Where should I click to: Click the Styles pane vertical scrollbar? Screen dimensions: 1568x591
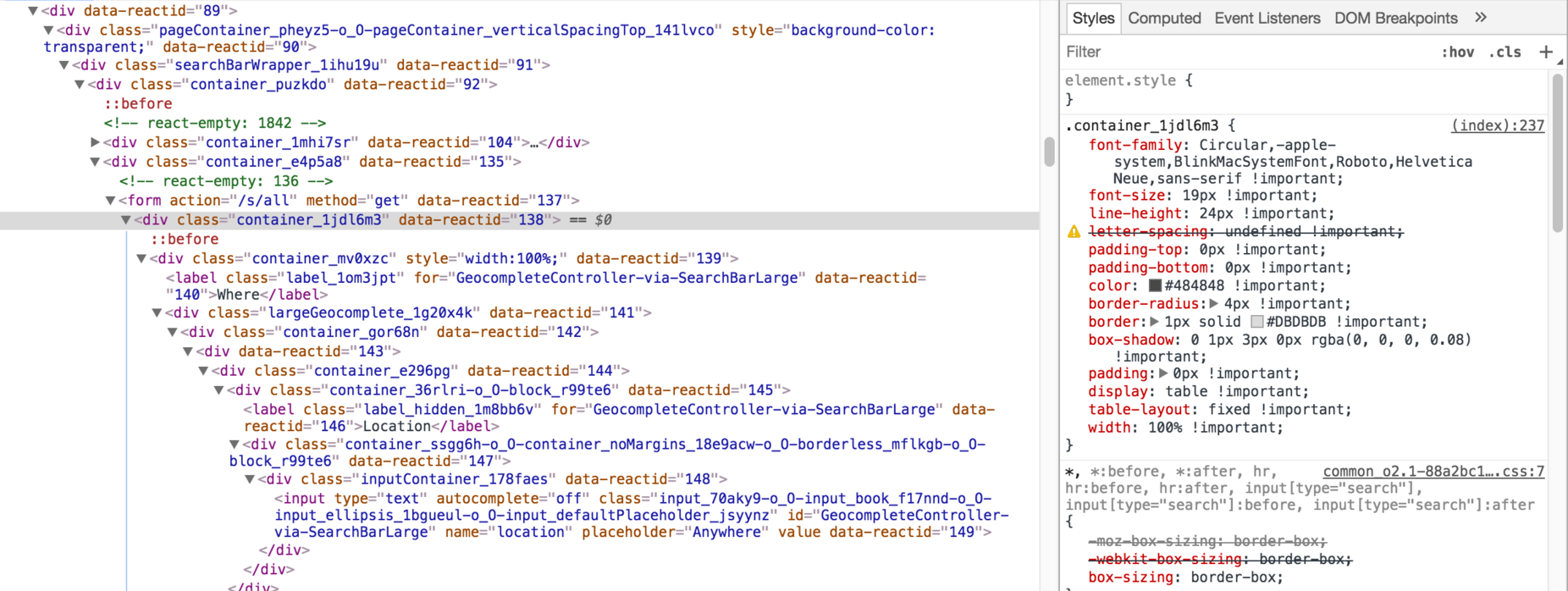tap(1558, 152)
